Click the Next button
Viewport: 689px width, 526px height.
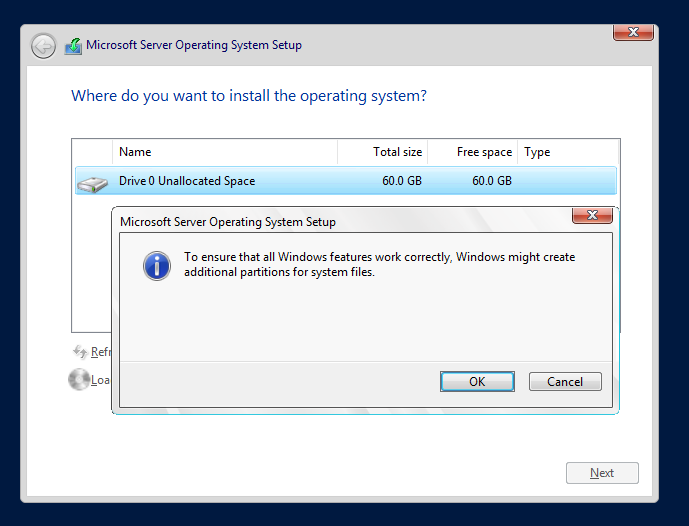601,473
